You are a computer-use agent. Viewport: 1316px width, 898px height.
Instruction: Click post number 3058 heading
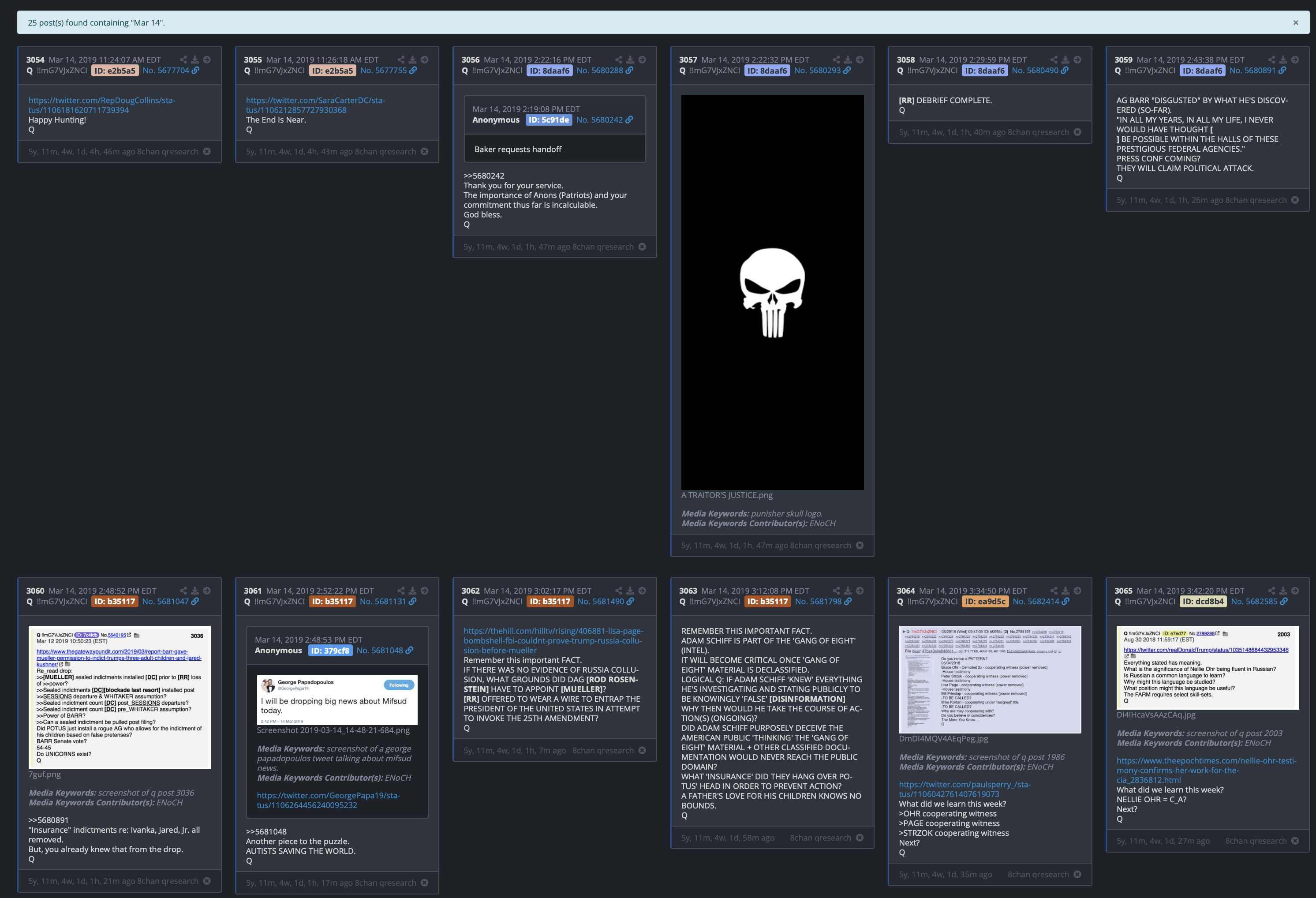(905, 60)
